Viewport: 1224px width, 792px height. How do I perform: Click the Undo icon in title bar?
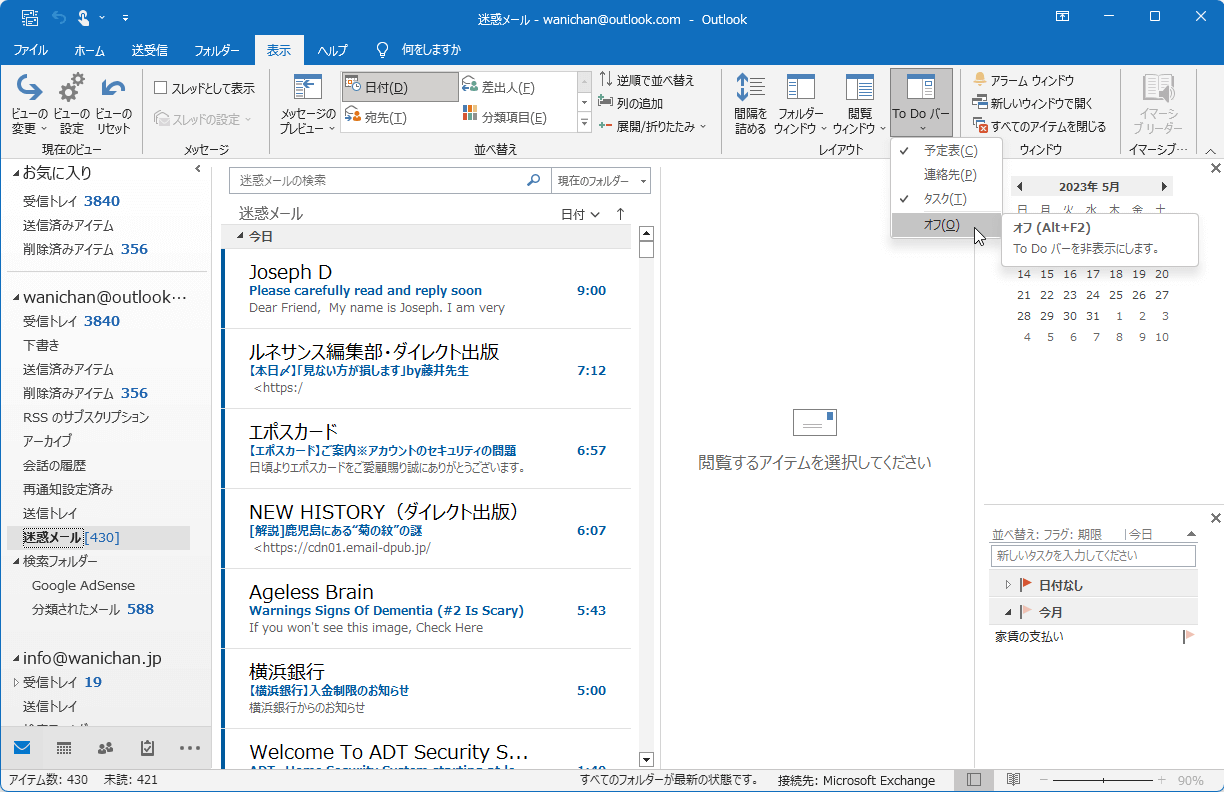(x=59, y=18)
